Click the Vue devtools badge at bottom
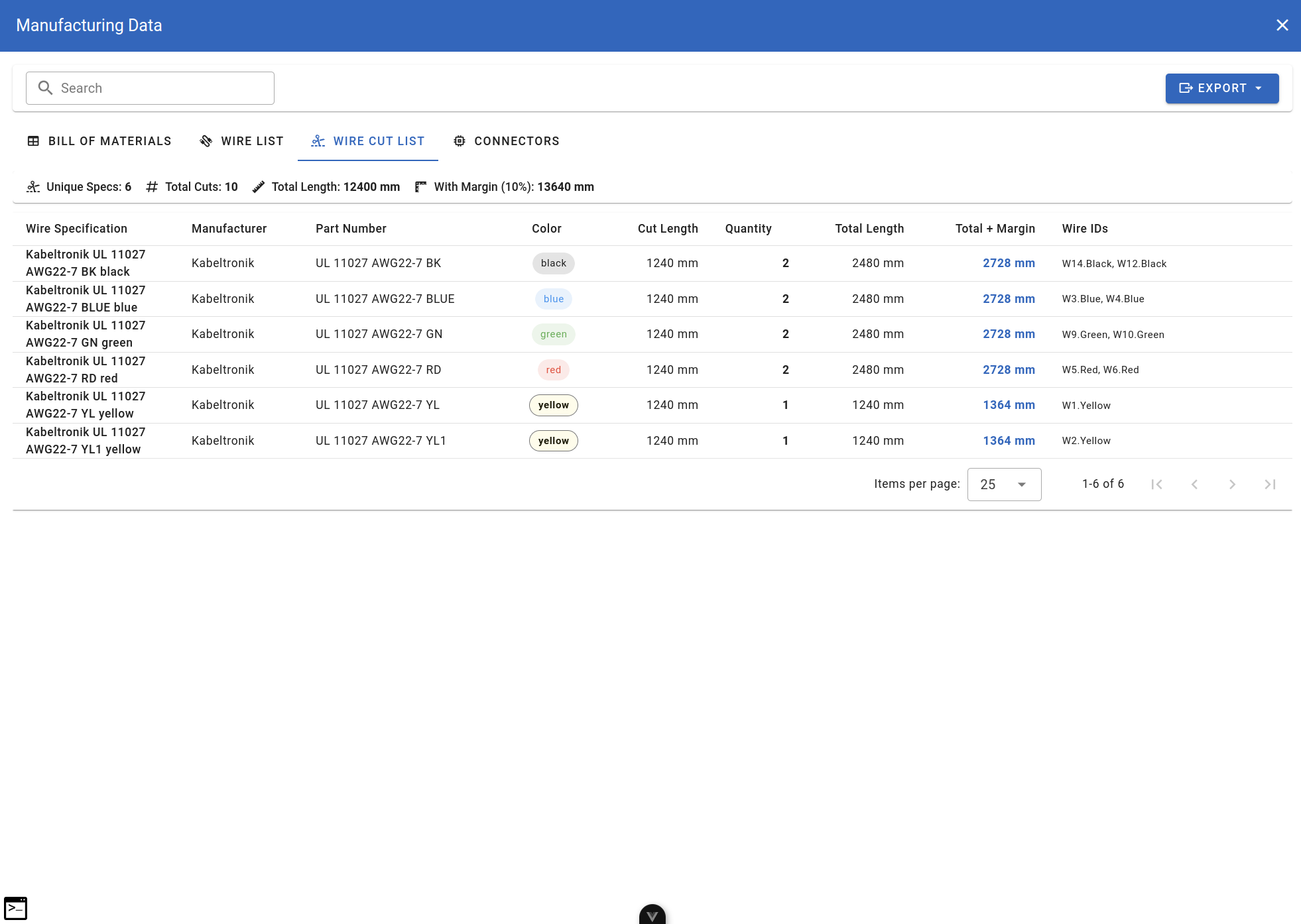Image resolution: width=1301 pixels, height=924 pixels. point(652,915)
